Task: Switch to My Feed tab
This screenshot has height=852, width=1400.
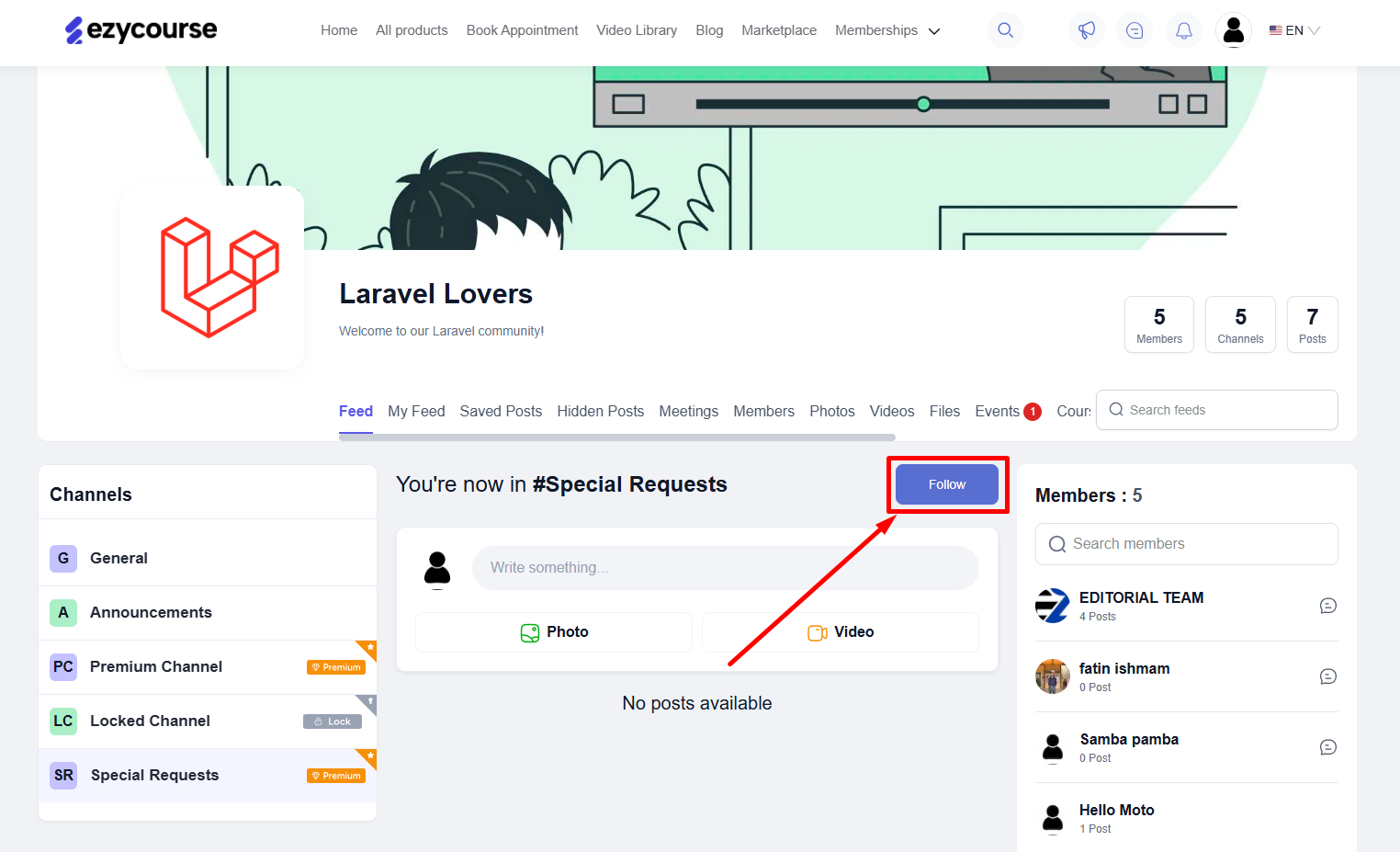Action: (x=416, y=411)
